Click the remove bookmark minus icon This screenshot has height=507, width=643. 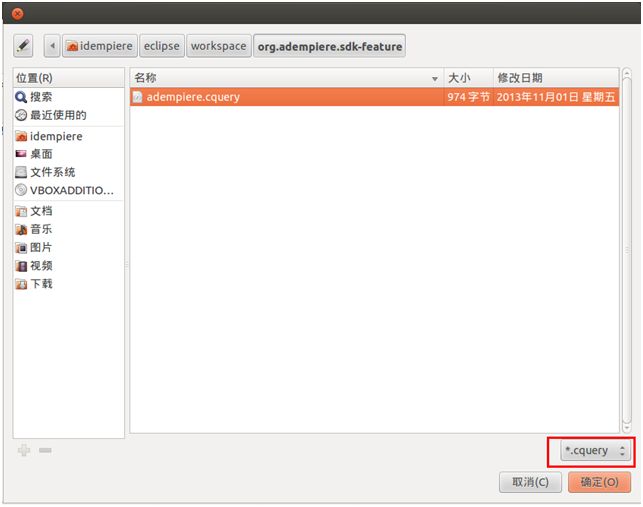[45, 450]
